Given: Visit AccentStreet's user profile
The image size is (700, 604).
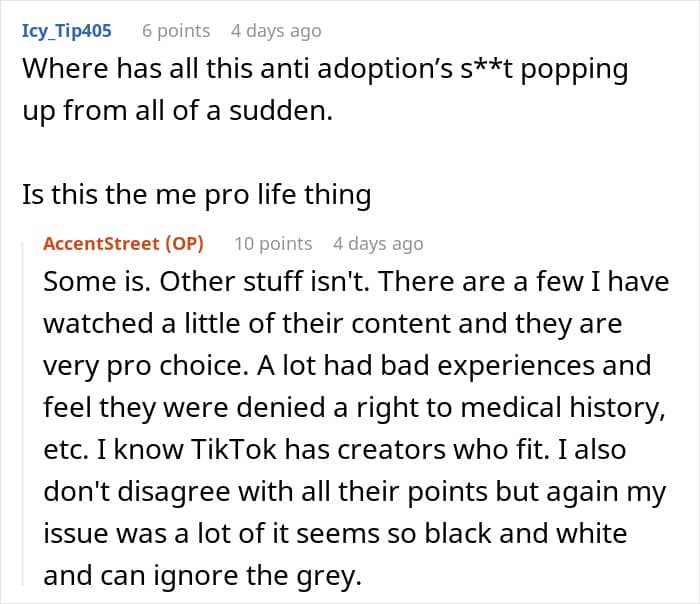Looking at the screenshot, I should tap(103, 244).
